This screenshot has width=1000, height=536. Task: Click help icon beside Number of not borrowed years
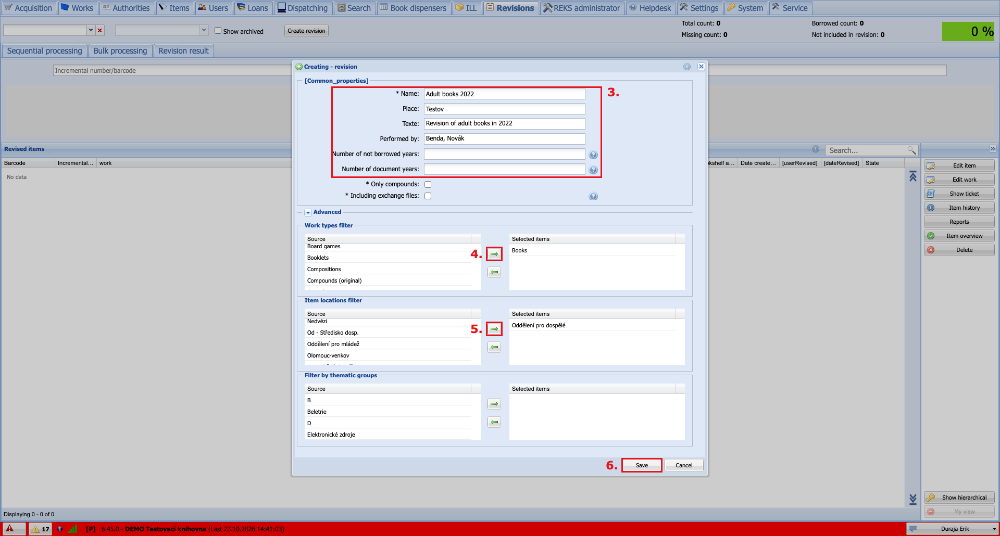point(593,154)
